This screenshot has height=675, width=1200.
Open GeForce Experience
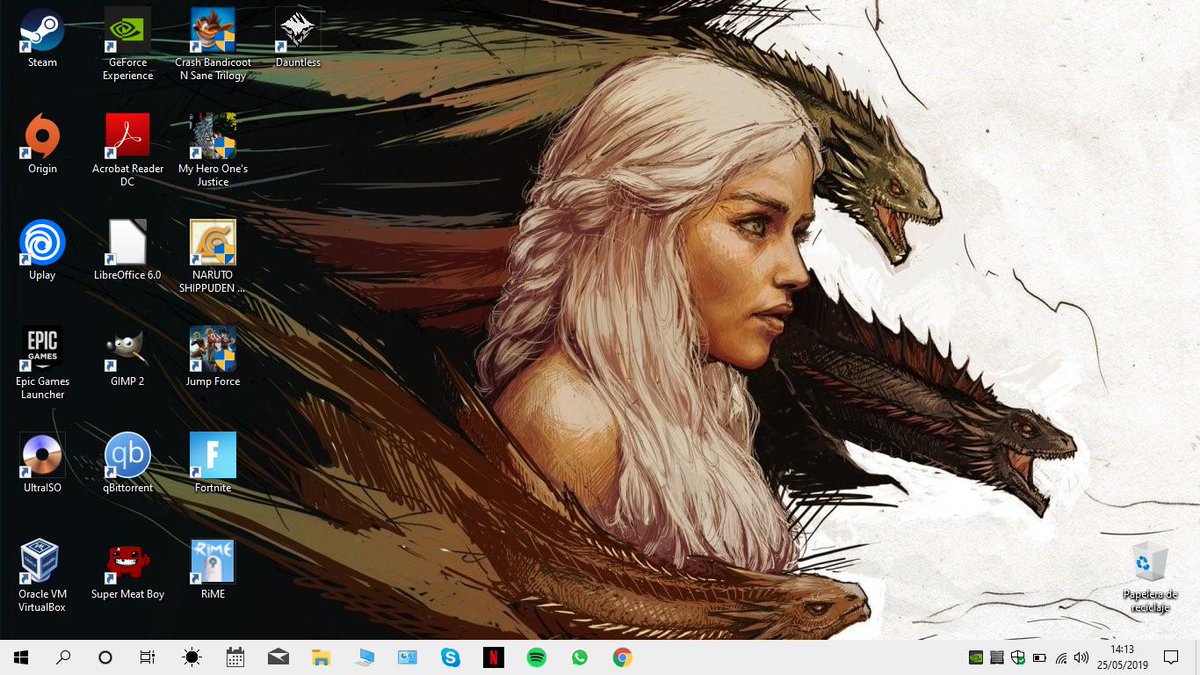[x=126, y=28]
